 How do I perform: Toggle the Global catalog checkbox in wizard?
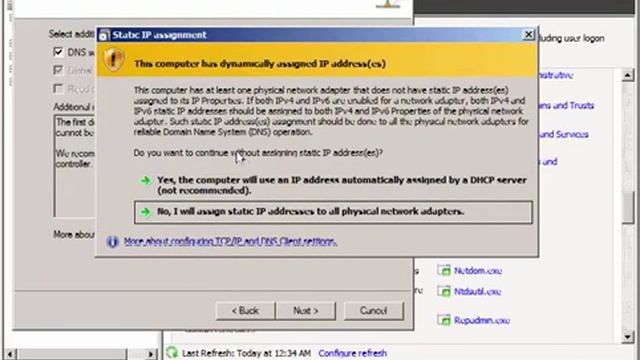pyautogui.click(x=58, y=70)
